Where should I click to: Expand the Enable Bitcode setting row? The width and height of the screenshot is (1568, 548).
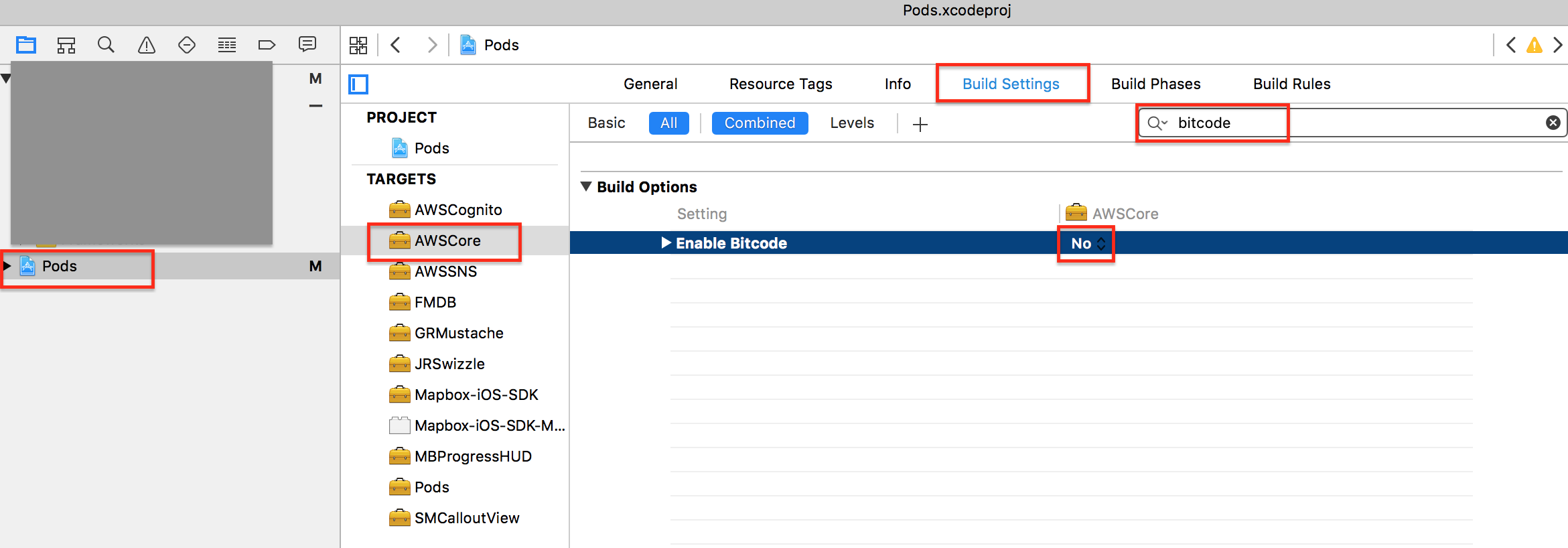pos(666,243)
